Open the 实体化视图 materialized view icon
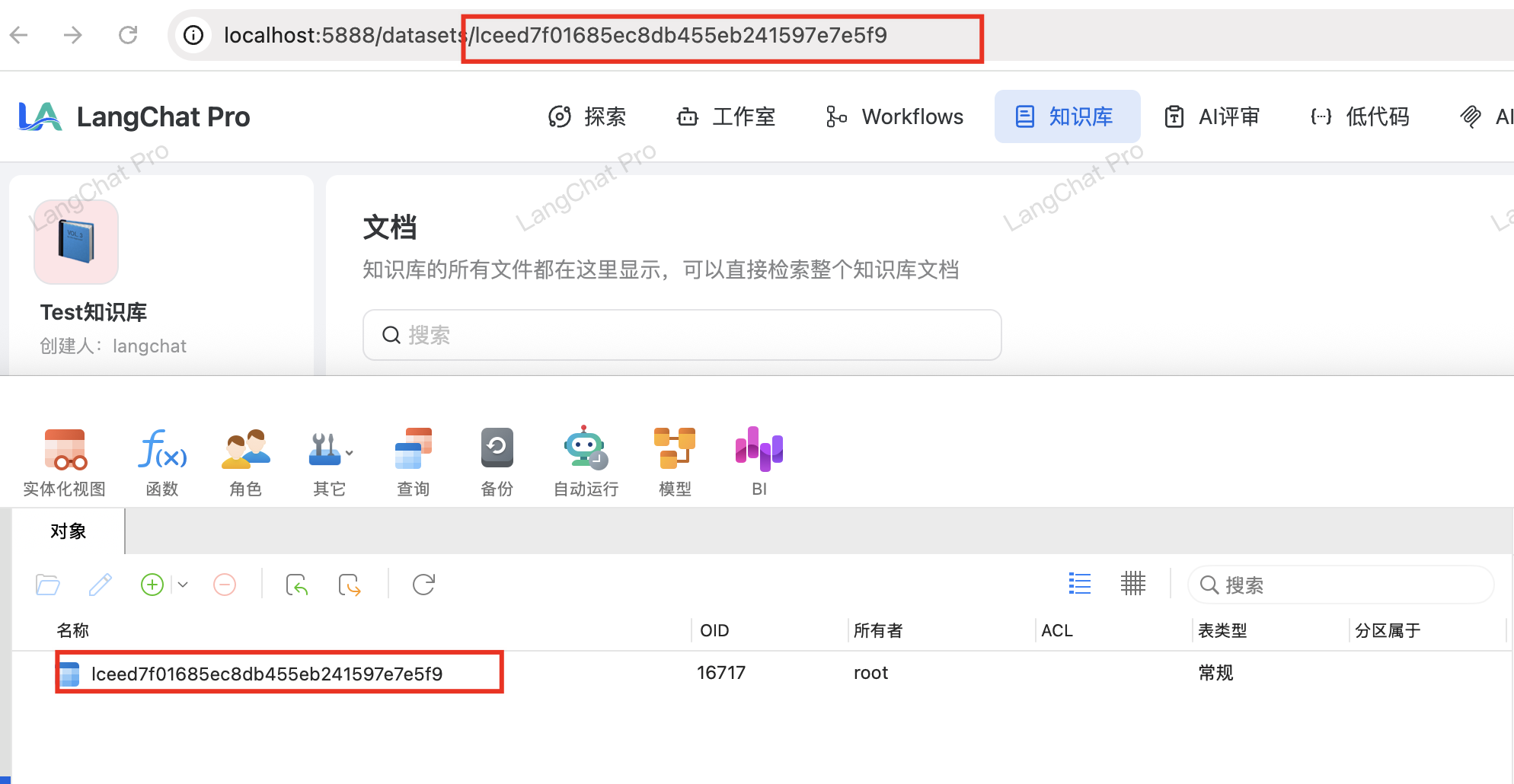 click(65, 450)
